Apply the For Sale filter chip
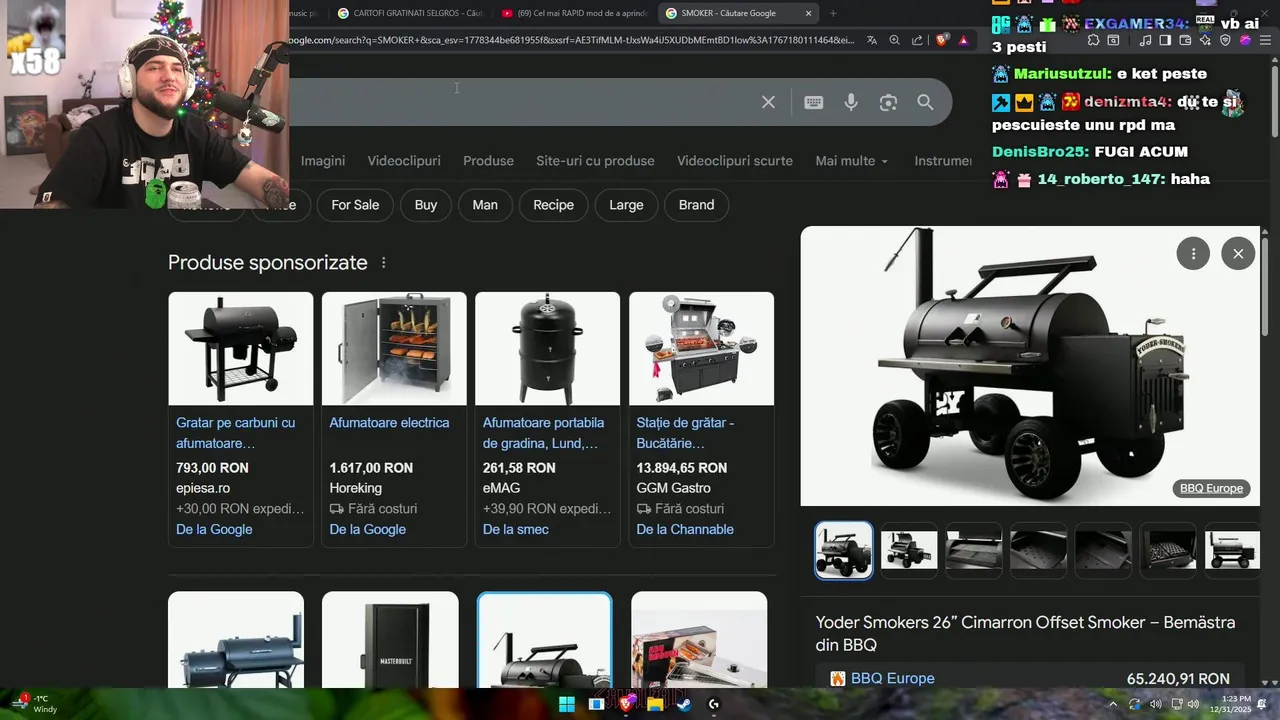 355,205
